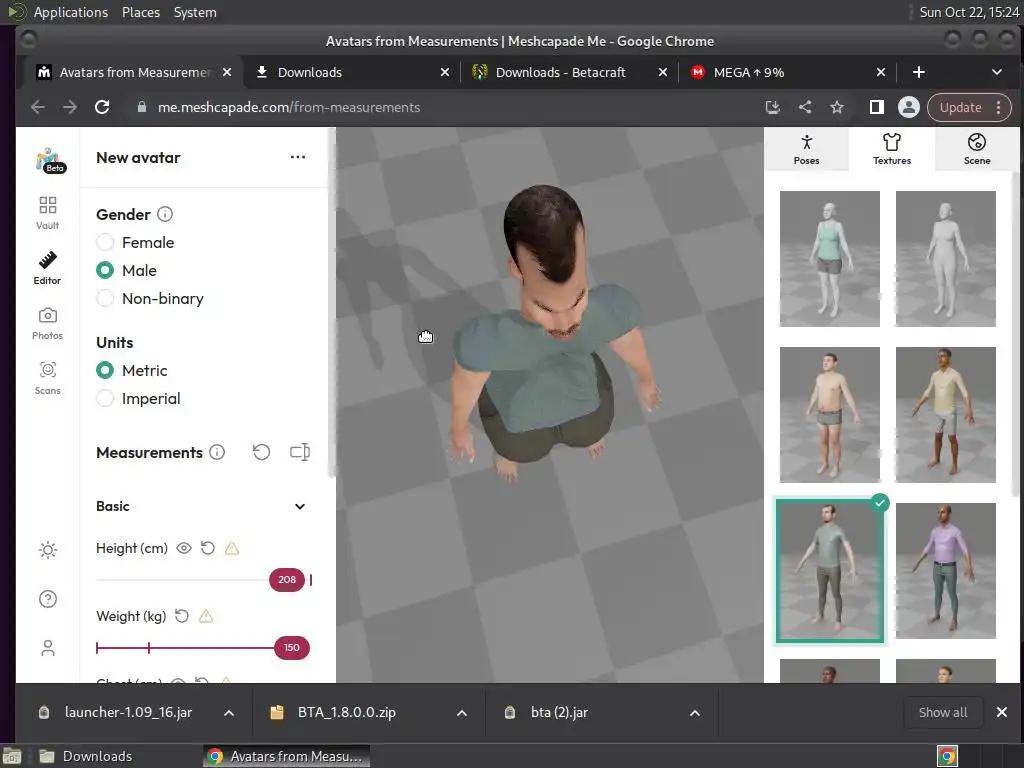Open the Places menu
The height and width of the screenshot is (768, 1024).
[x=141, y=12]
